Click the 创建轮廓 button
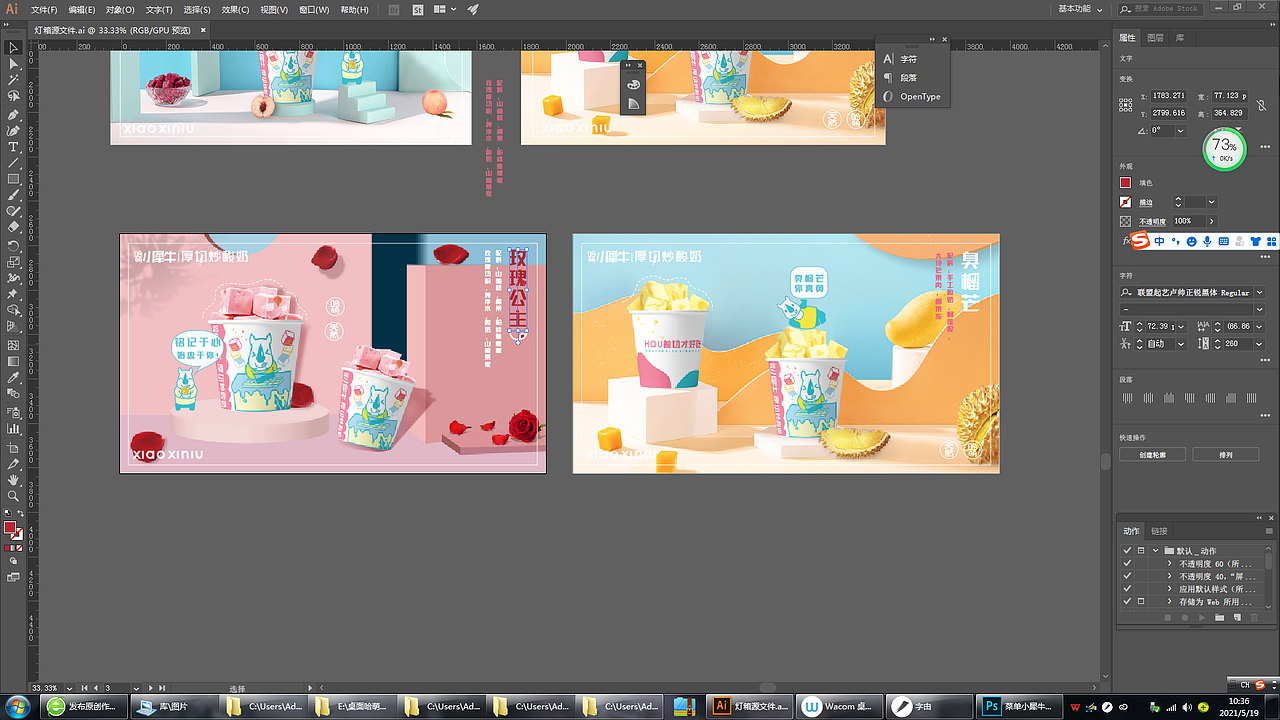 pyautogui.click(x=1152, y=455)
